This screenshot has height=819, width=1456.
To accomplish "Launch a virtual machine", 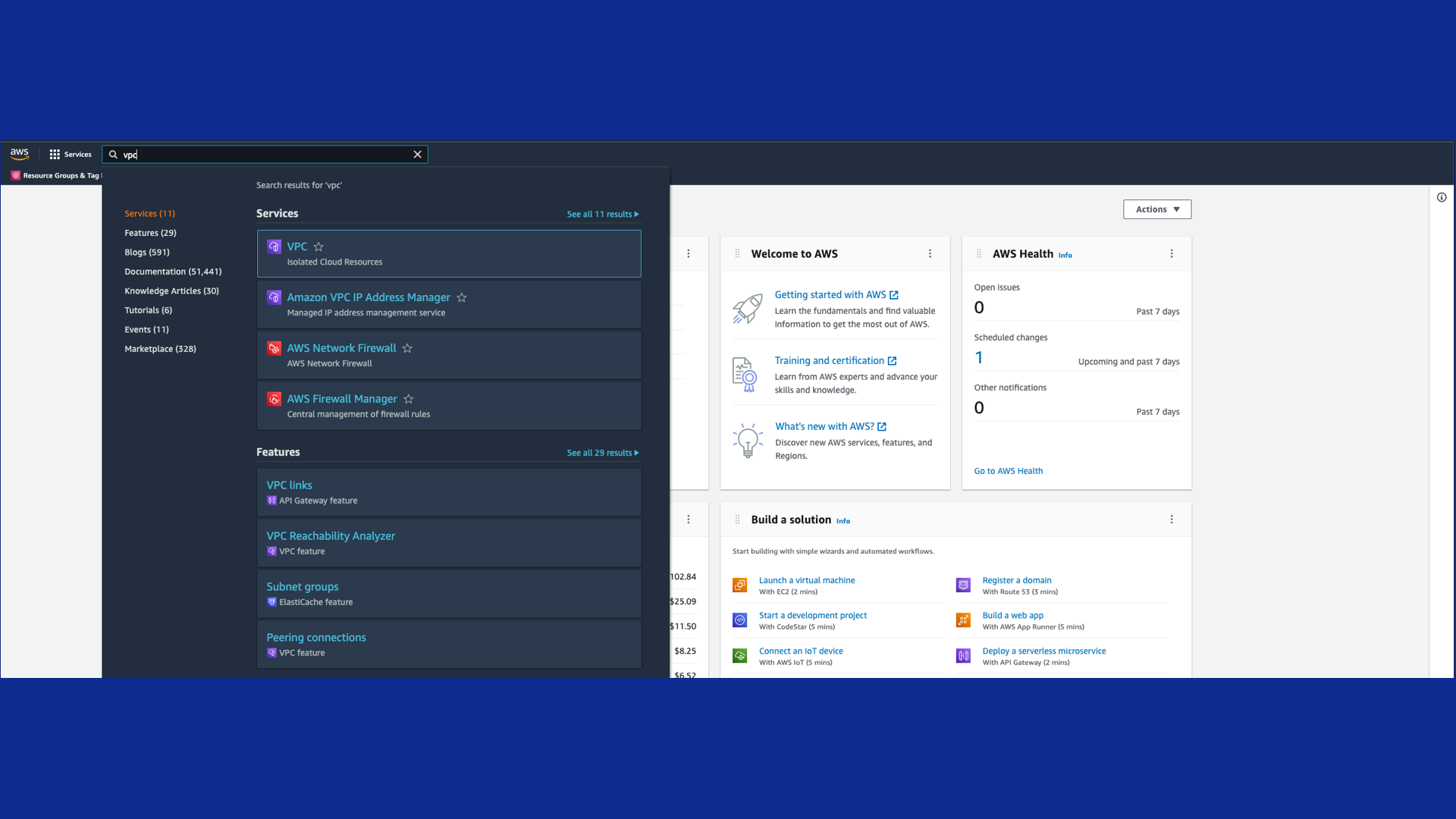I will [807, 580].
